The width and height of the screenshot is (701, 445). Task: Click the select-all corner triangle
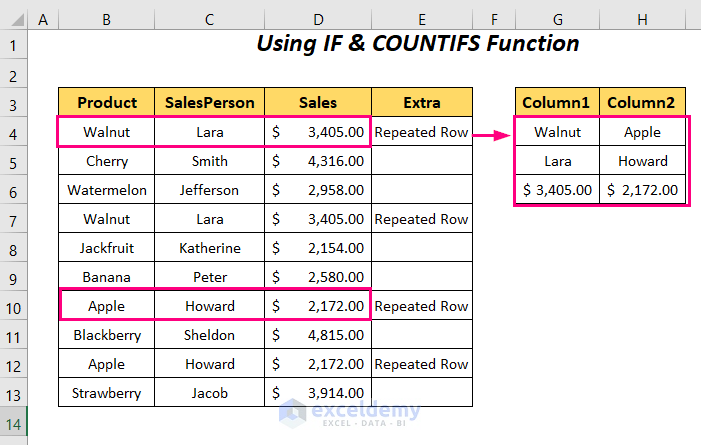[14, 18]
